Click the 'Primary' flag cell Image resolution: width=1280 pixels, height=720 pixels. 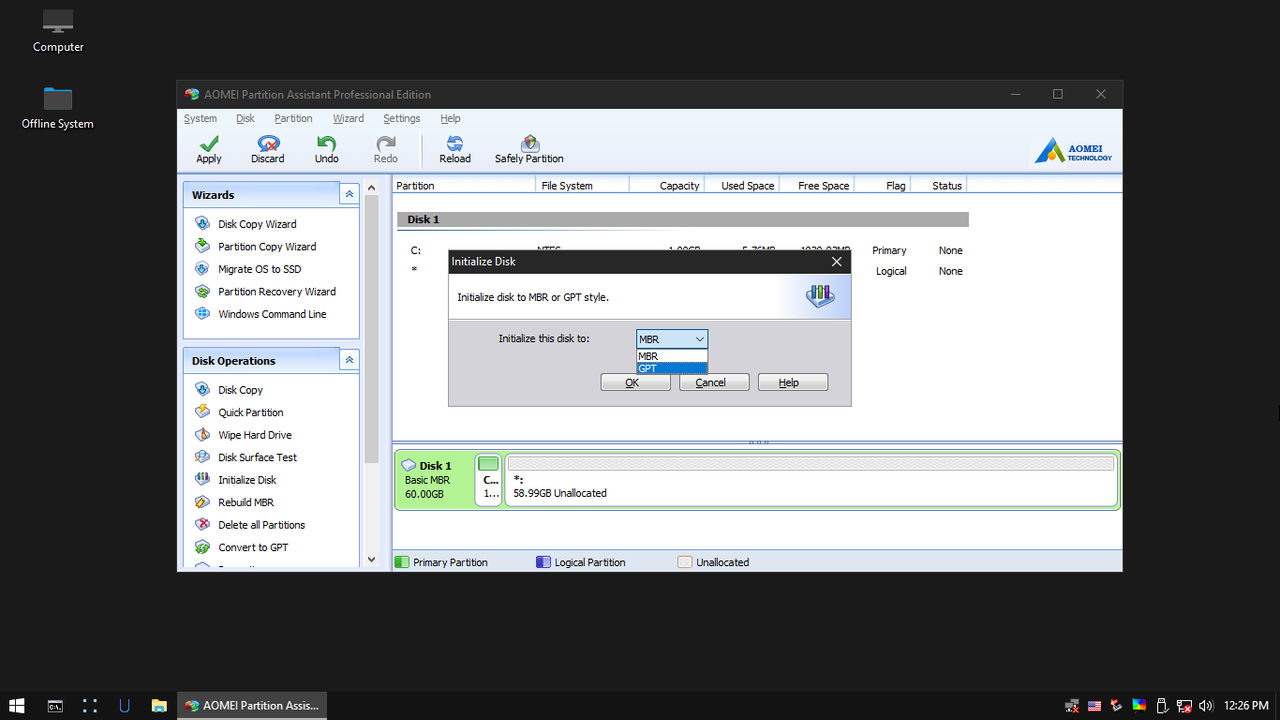(889, 251)
